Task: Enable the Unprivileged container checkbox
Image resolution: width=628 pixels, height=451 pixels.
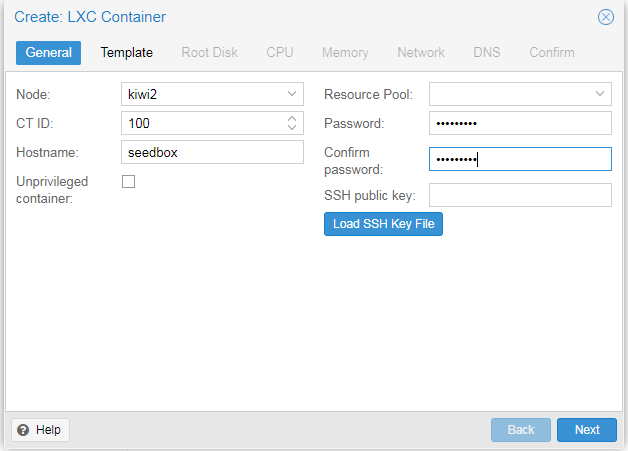Action: click(128, 181)
